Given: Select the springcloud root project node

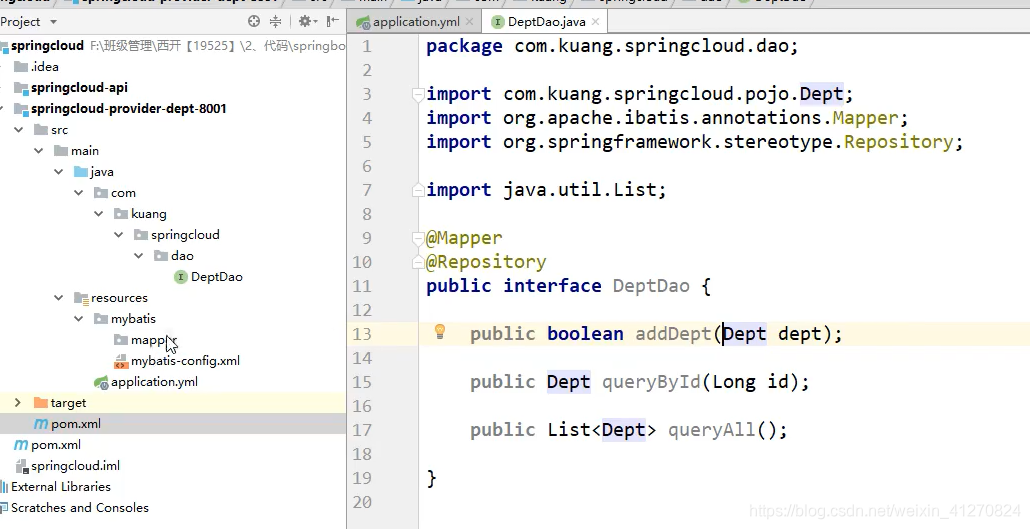Looking at the screenshot, I should [x=47, y=45].
